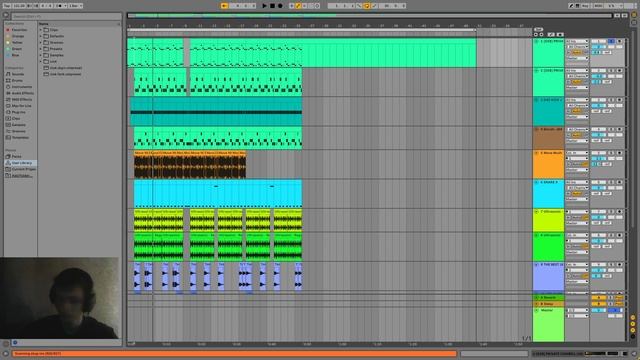This screenshot has height=360, width=640.
Task: Fold track 5 Mova Mvdh
Action: coord(536,153)
